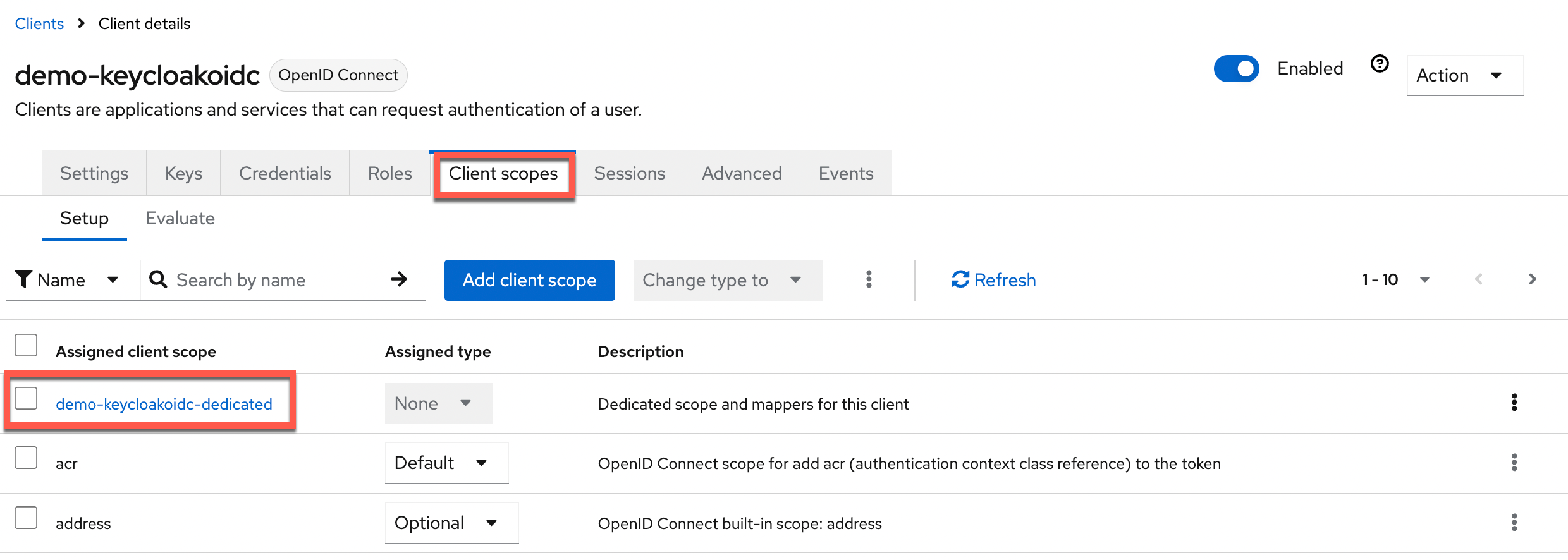
Task: Open the Evaluate sub-tab
Action: coord(180,218)
